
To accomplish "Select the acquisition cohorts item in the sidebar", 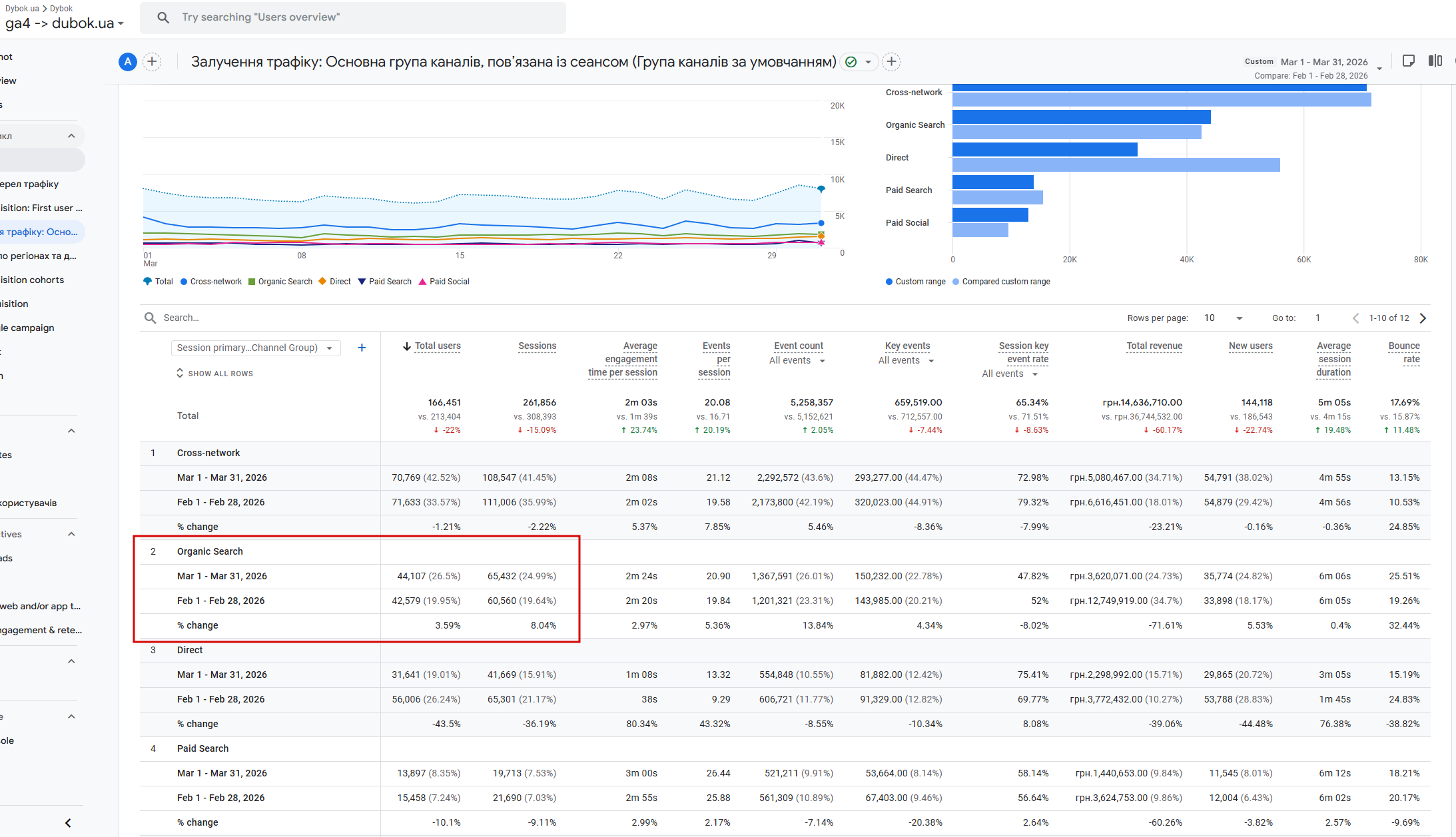I will click(x=33, y=280).
